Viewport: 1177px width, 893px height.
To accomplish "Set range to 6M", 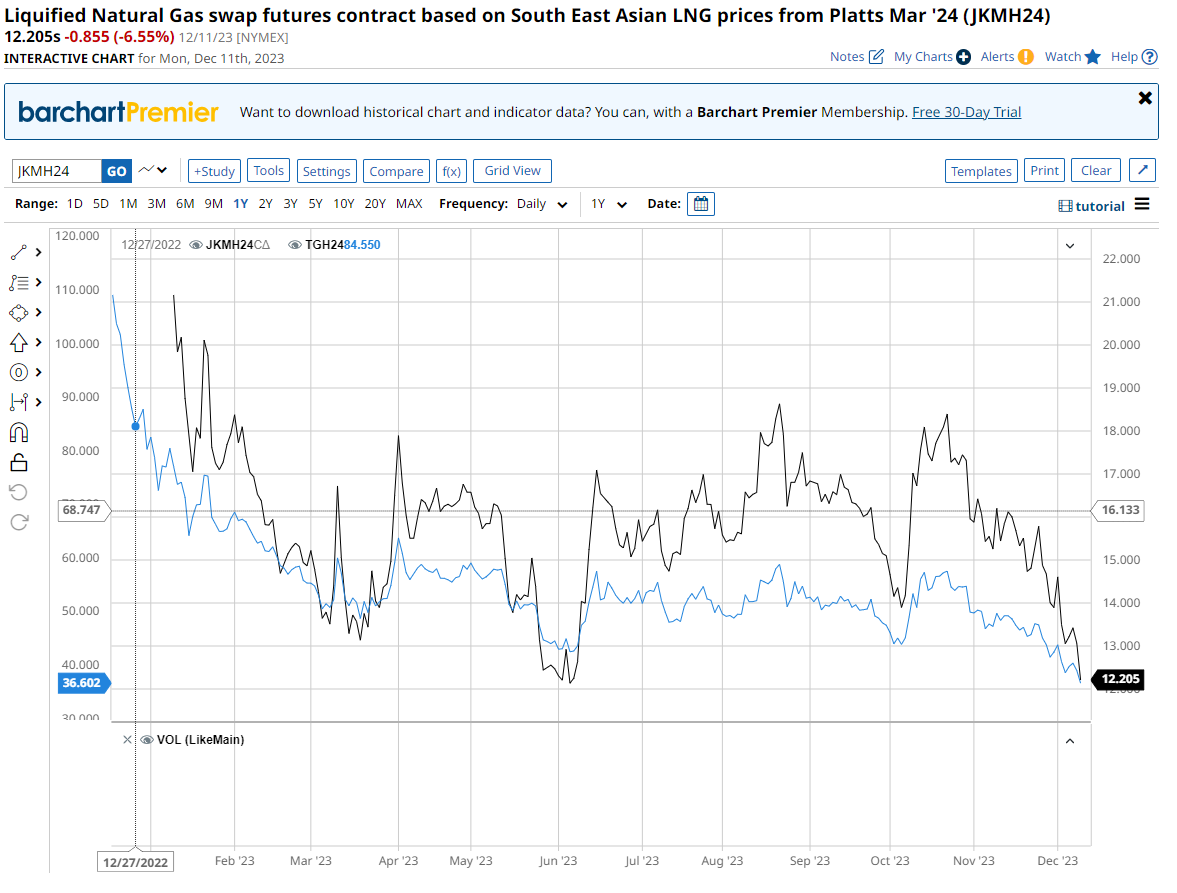I will pos(185,204).
